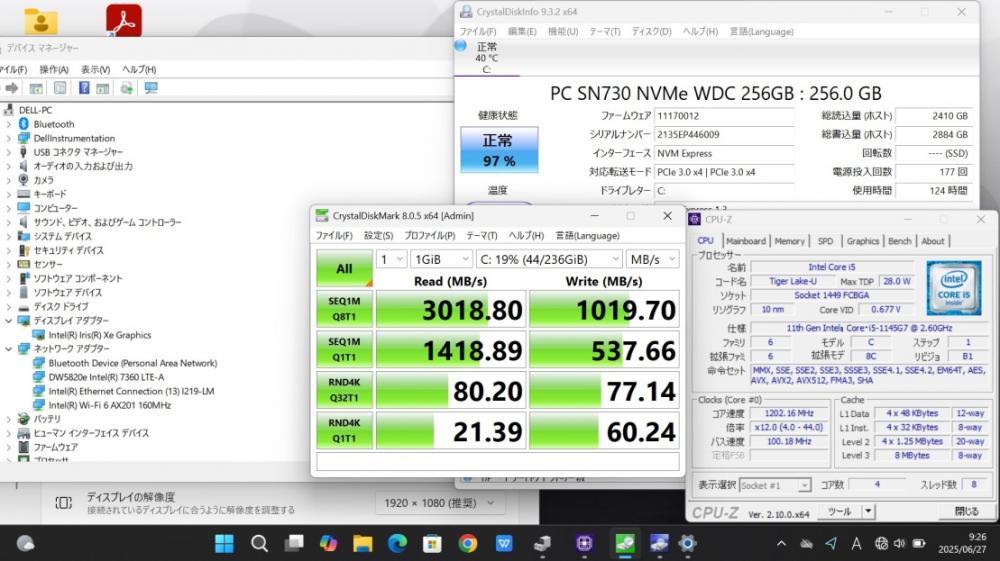Open the MB/s unit dropdown

pos(652,259)
